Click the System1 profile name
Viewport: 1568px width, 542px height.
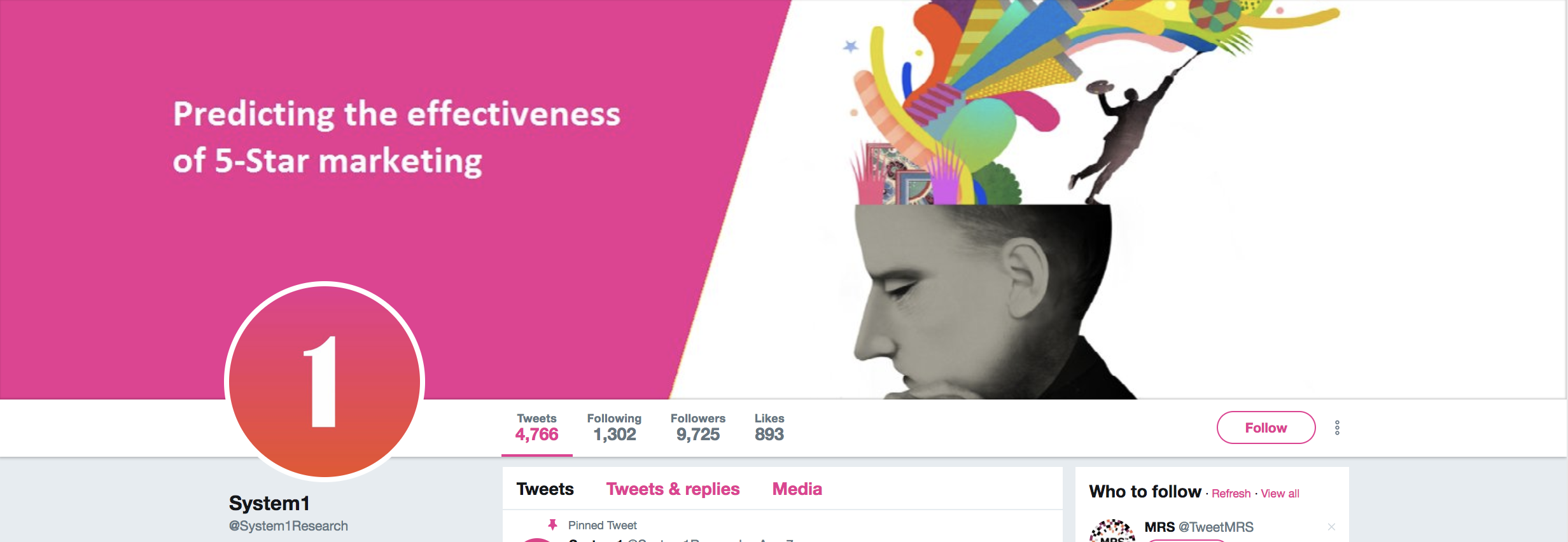pyautogui.click(x=269, y=503)
